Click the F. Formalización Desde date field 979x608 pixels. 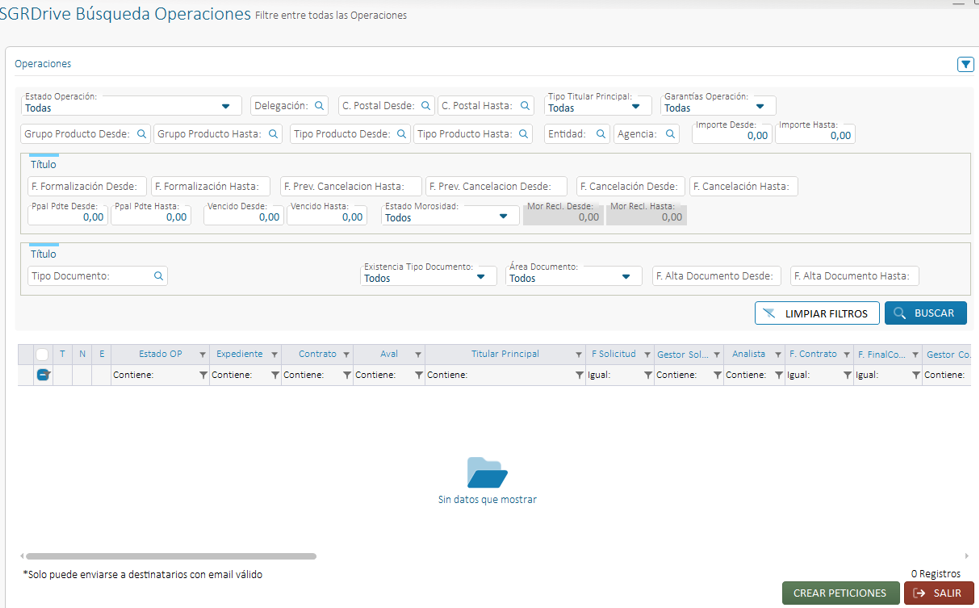[x=87, y=186]
